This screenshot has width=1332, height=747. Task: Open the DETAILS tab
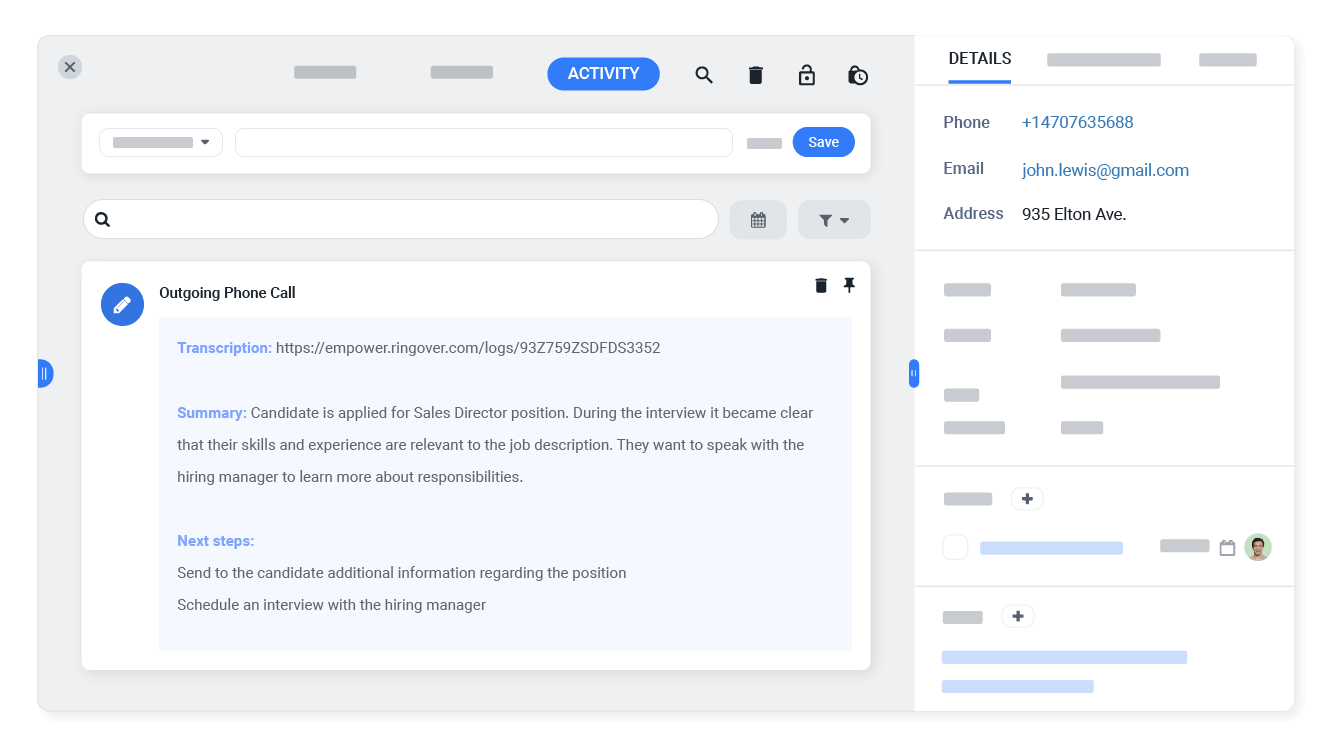click(x=979, y=58)
